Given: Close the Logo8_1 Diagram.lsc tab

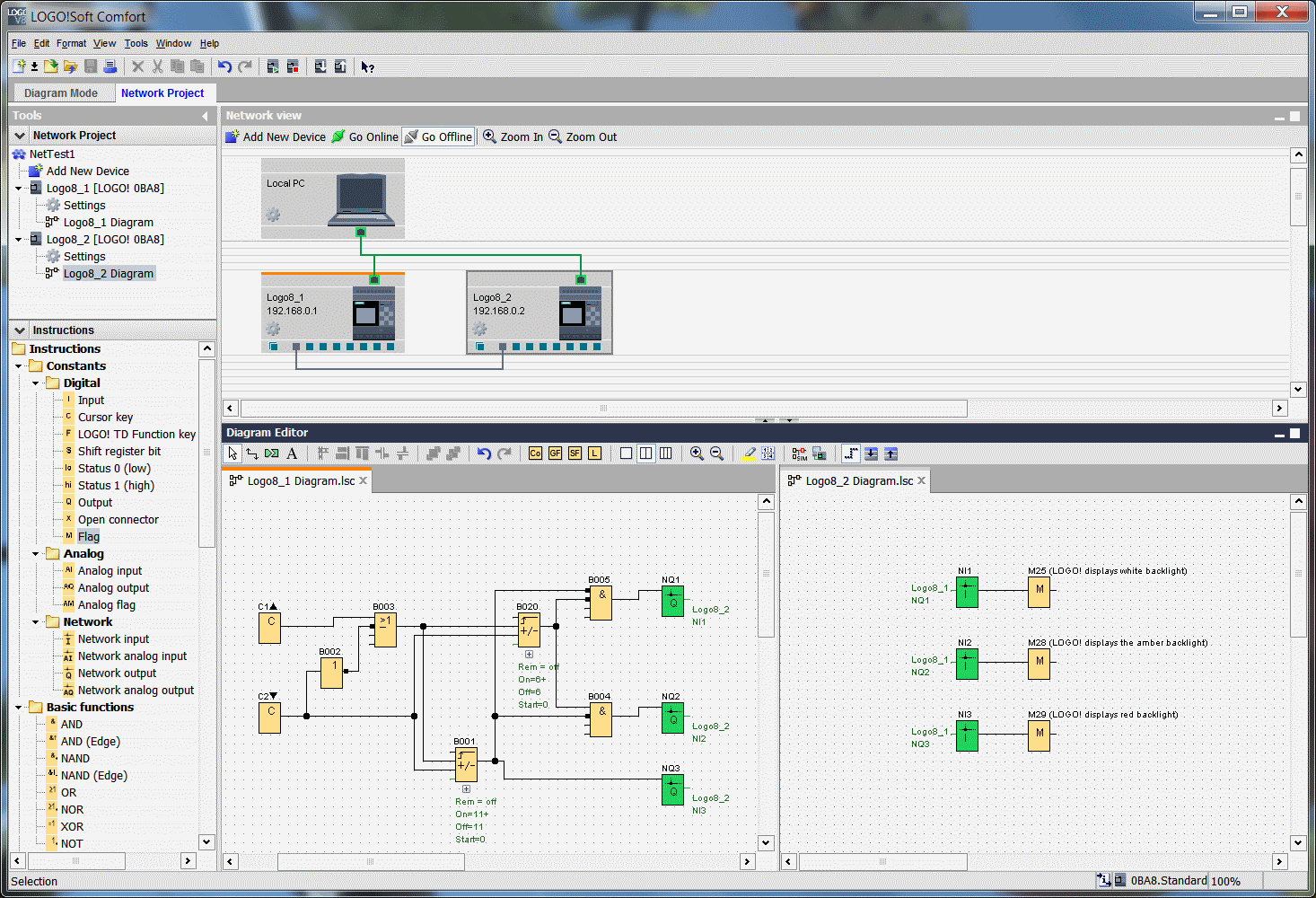Looking at the screenshot, I should click(364, 480).
